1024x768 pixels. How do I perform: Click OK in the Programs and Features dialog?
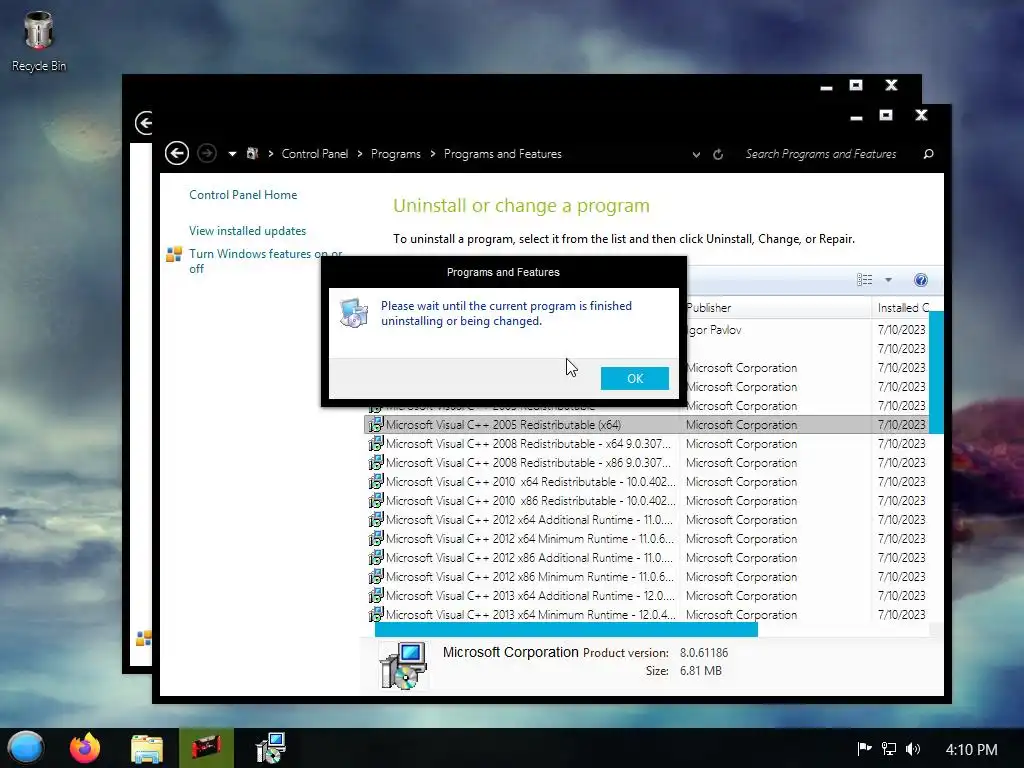click(x=634, y=378)
